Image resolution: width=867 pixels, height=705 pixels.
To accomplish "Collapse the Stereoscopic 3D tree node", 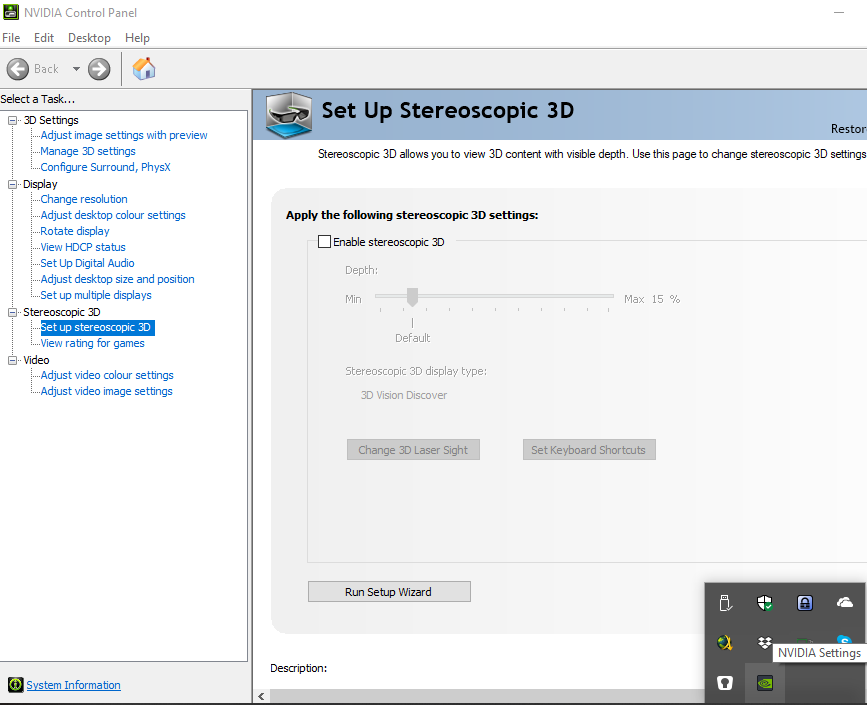I will (12, 312).
